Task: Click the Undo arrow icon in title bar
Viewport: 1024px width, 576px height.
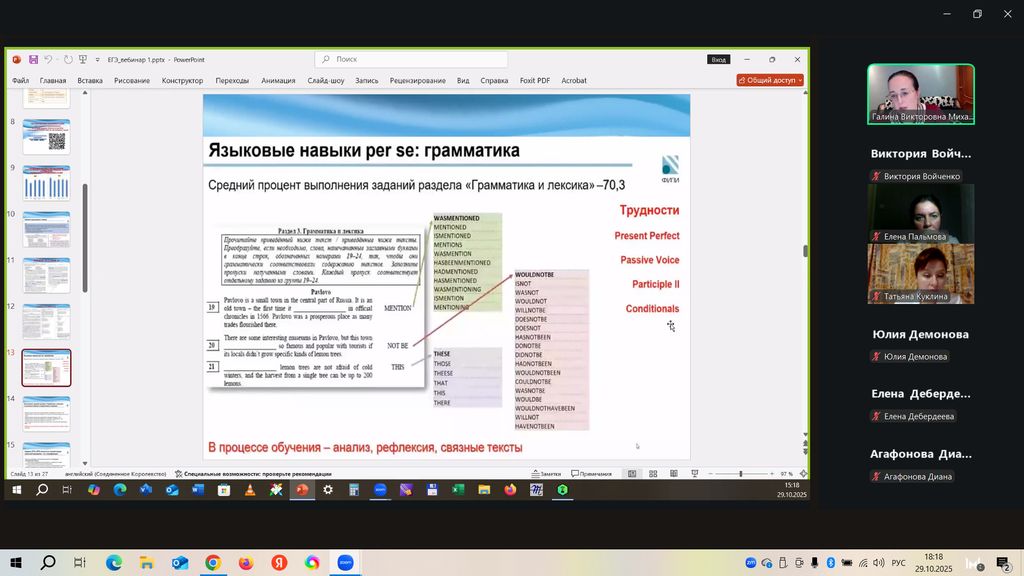Action: point(48,60)
